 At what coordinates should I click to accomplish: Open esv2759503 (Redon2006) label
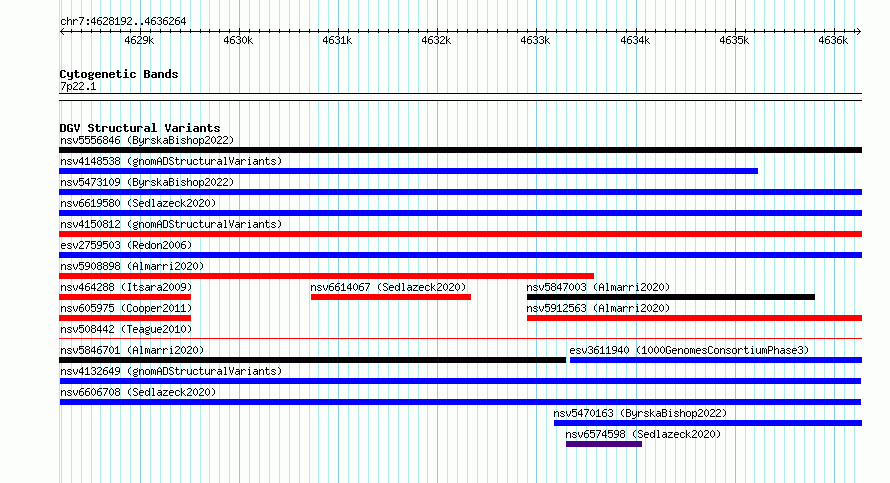[x=126, y=245]
